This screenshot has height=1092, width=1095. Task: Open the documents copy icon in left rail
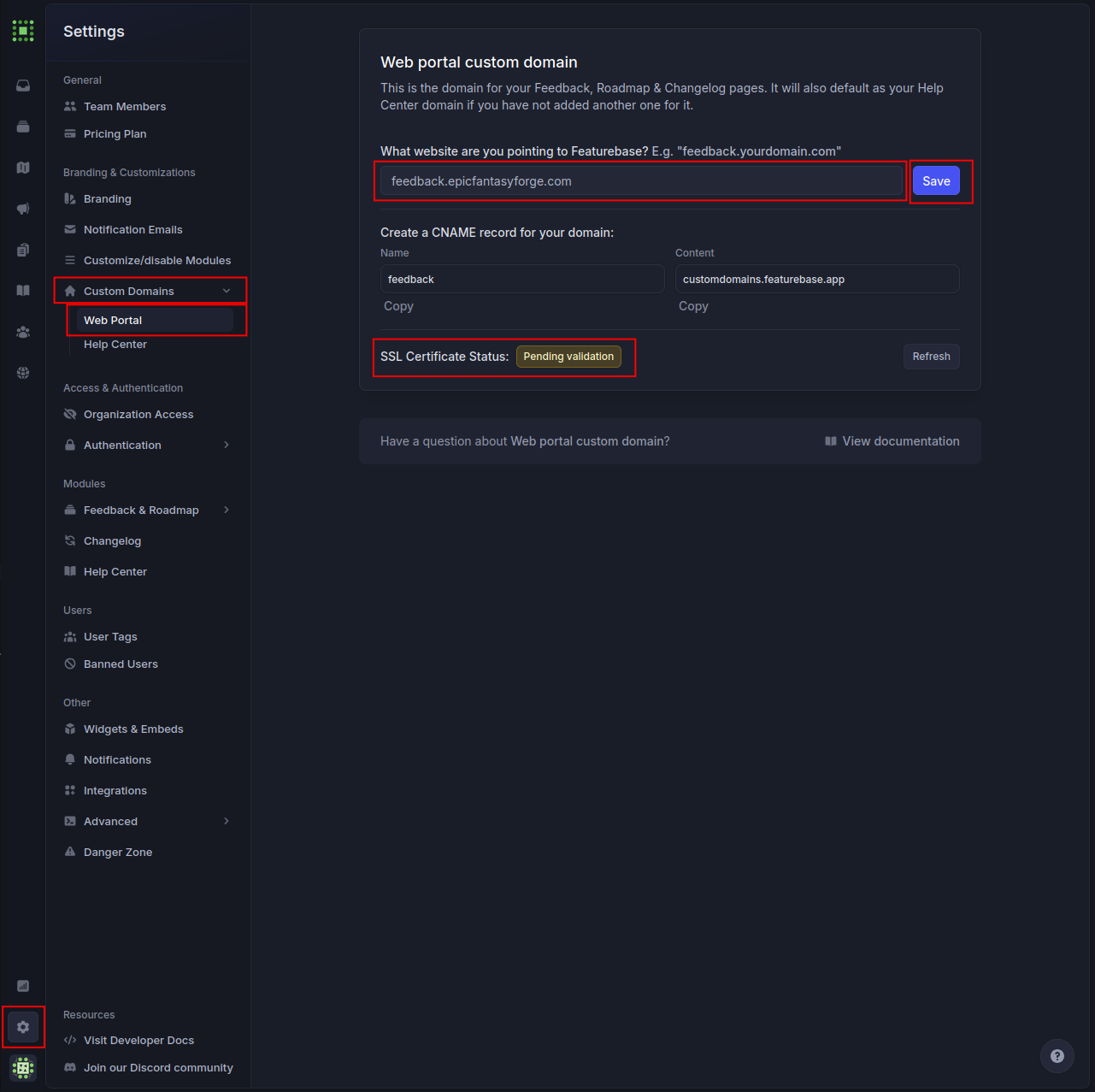coord(23,250)
